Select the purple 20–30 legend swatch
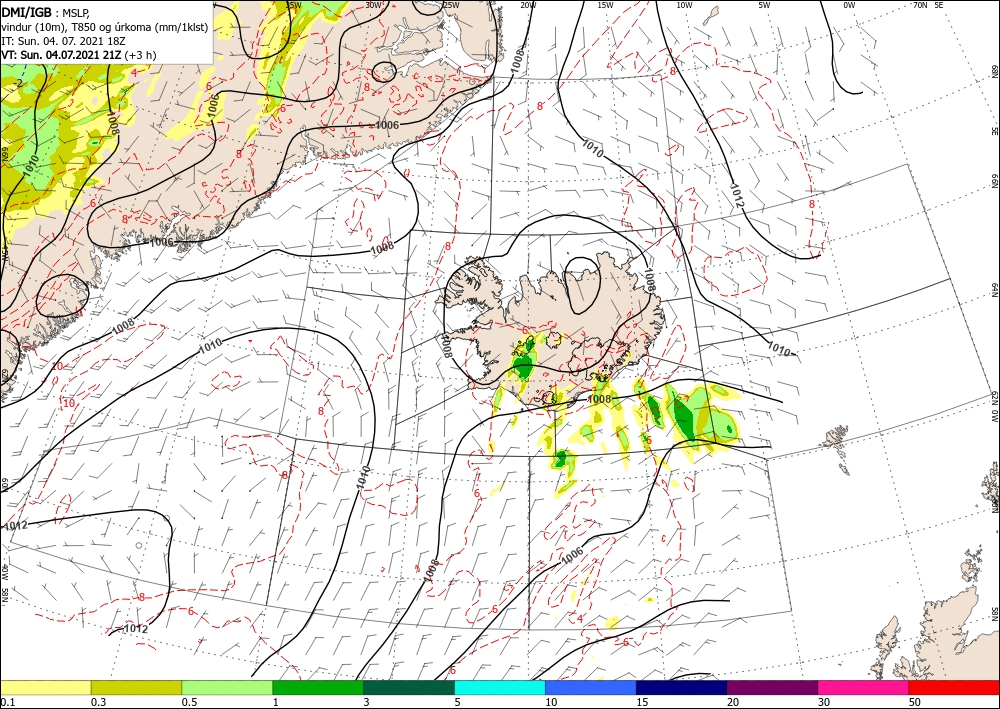Viewport: 1000px width, 709px height. point(772,687)
